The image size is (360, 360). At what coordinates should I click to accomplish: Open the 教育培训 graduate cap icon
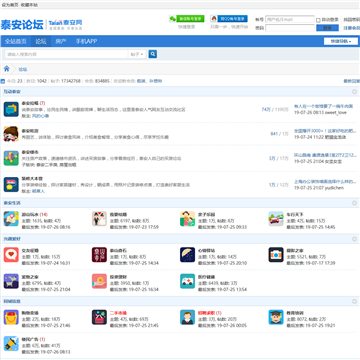tap(276, 317)
